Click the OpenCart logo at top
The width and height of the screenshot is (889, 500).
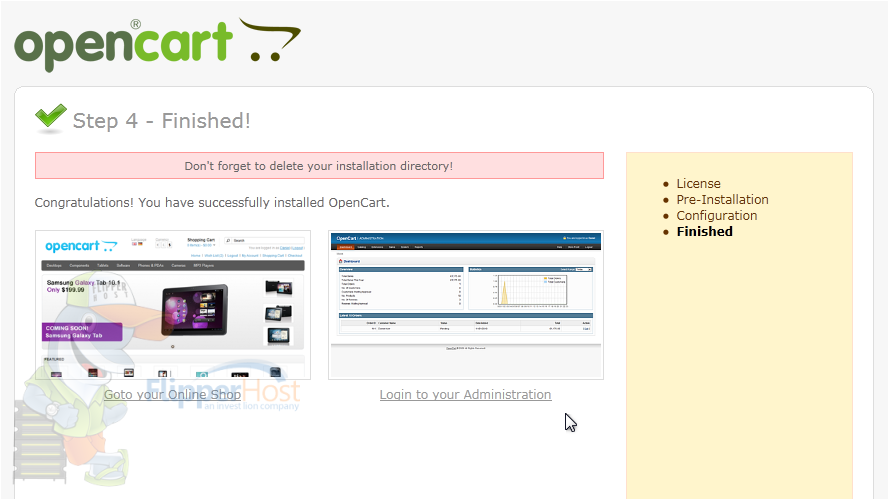click(157, 45)
